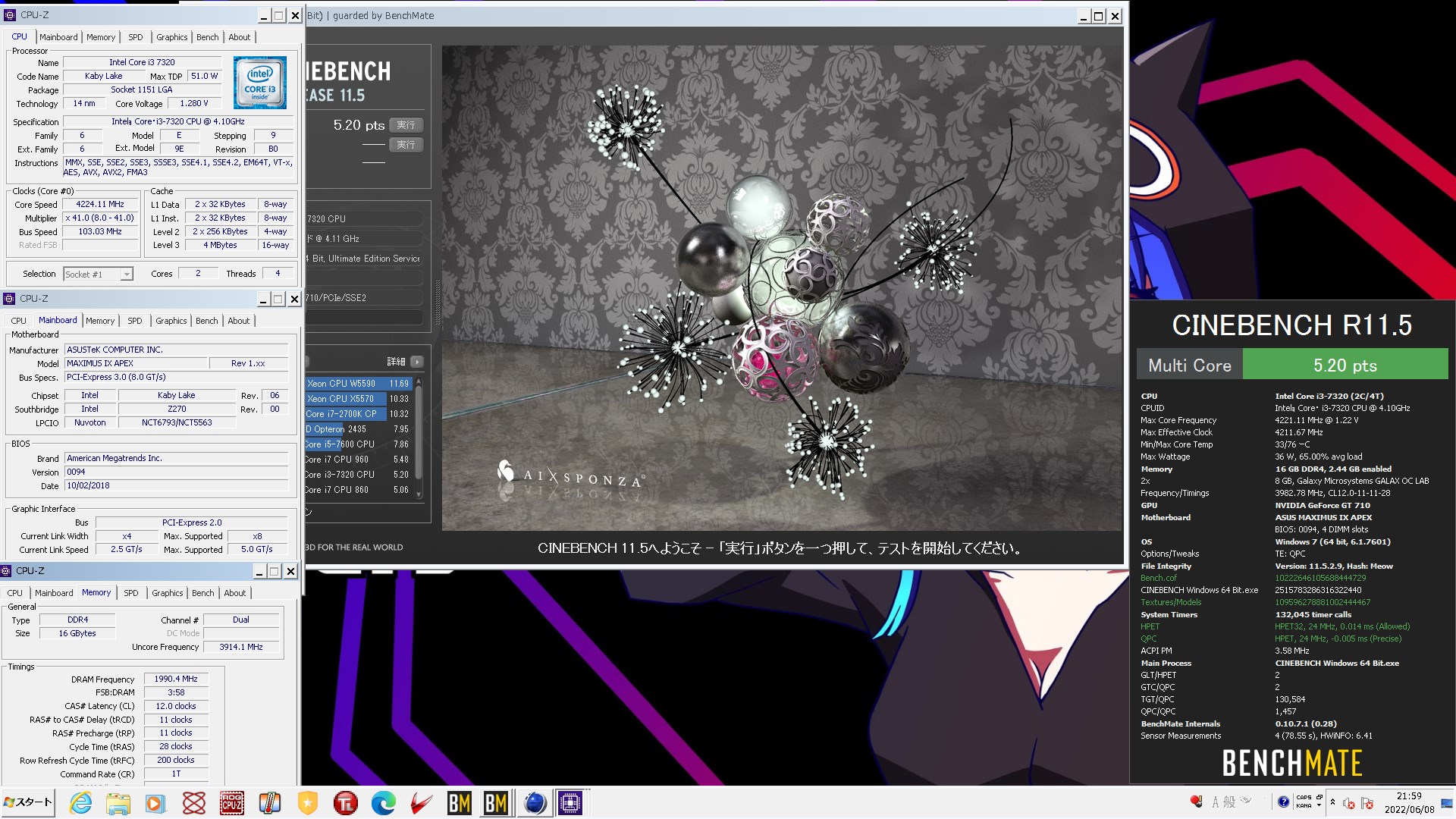Select CPU tab in middle CPU-Z window
This screenshot has width=1456, height=819.
point(19,321)
